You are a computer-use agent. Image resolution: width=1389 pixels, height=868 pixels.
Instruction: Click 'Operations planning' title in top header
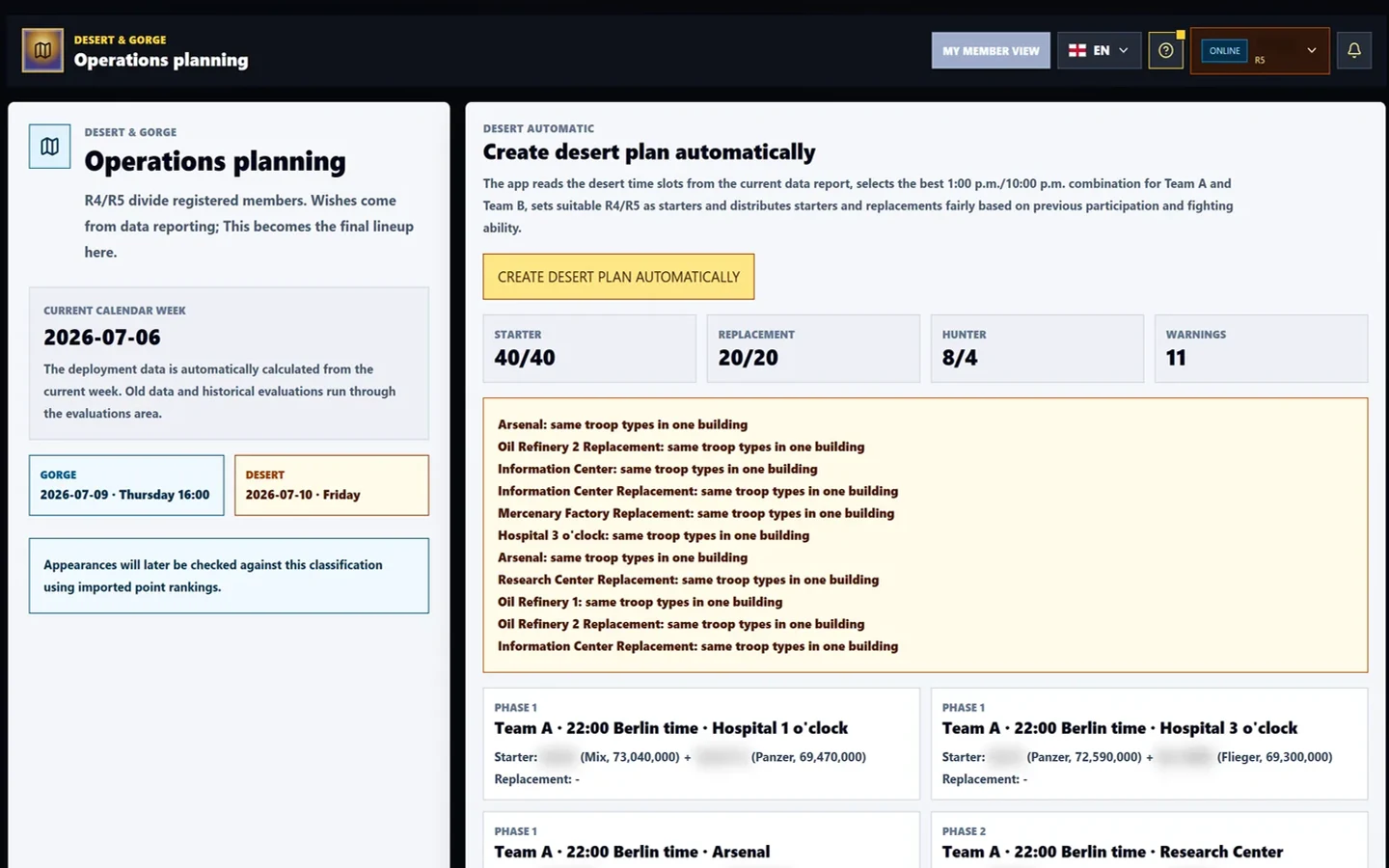[x=161, y=60]
